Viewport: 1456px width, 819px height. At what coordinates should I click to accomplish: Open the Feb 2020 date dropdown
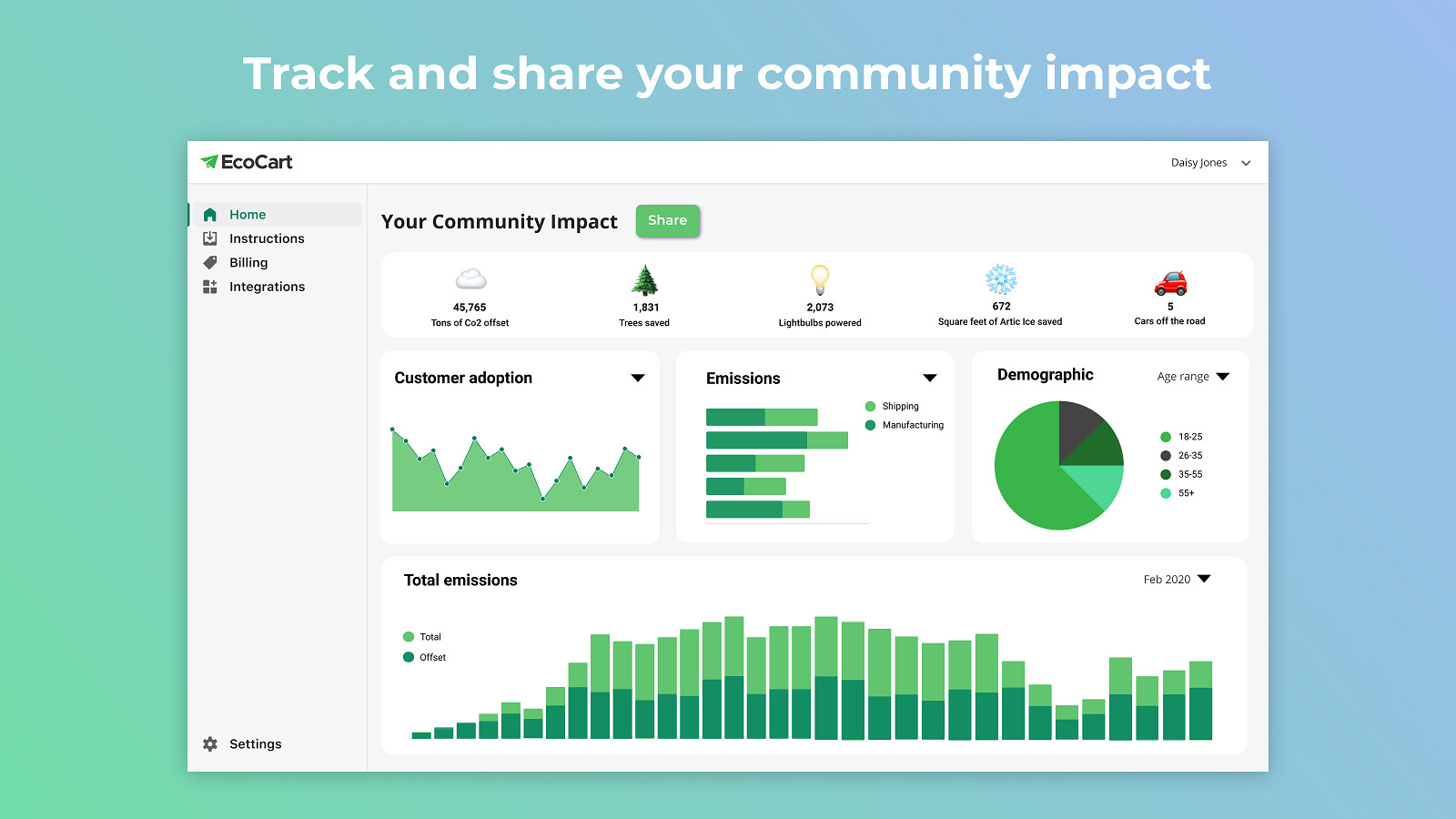(1204, 579)
